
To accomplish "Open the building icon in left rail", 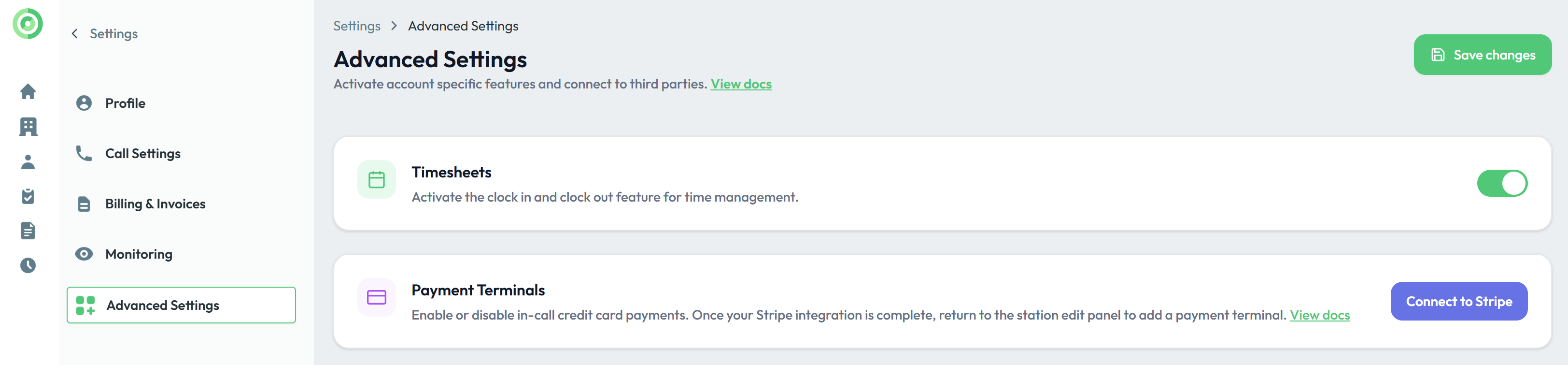I will (28, 127).
